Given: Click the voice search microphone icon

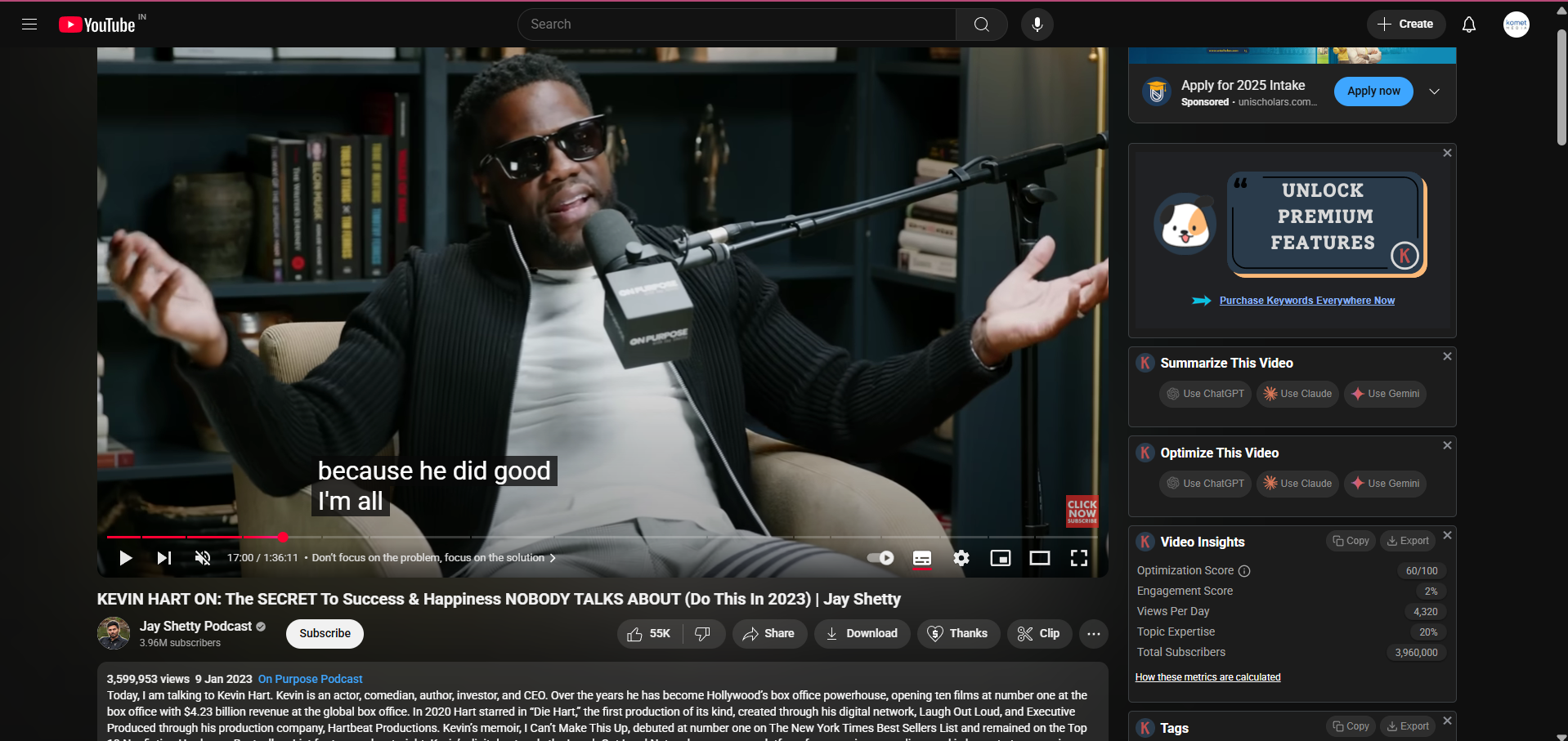Looking at the screenshot, I should point(1037,25).
